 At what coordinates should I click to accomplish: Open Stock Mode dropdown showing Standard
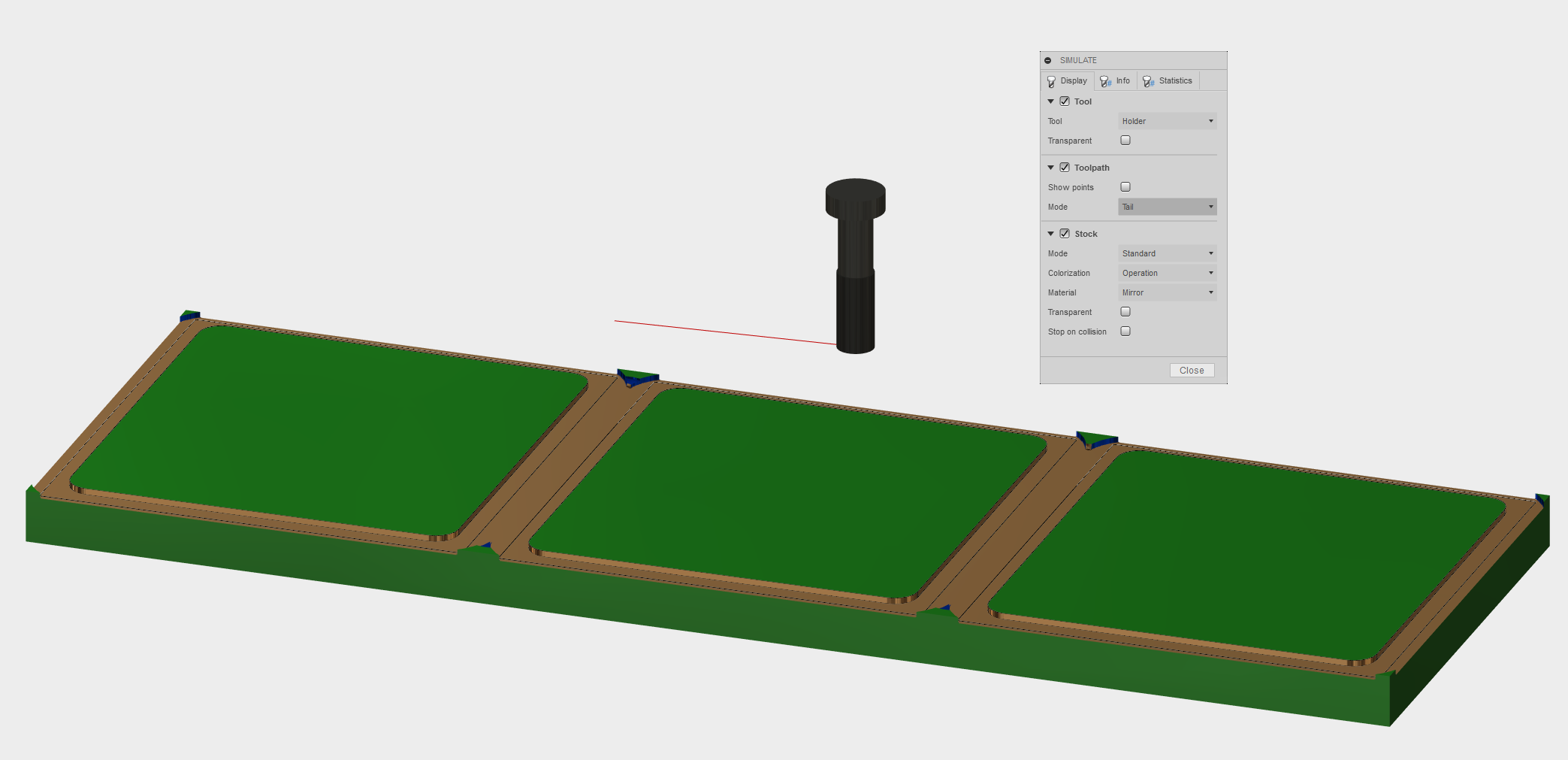(1167, 253)
